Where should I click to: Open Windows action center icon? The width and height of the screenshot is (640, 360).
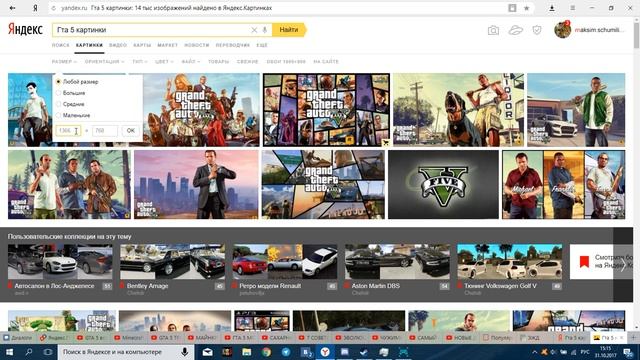[628, 352]
